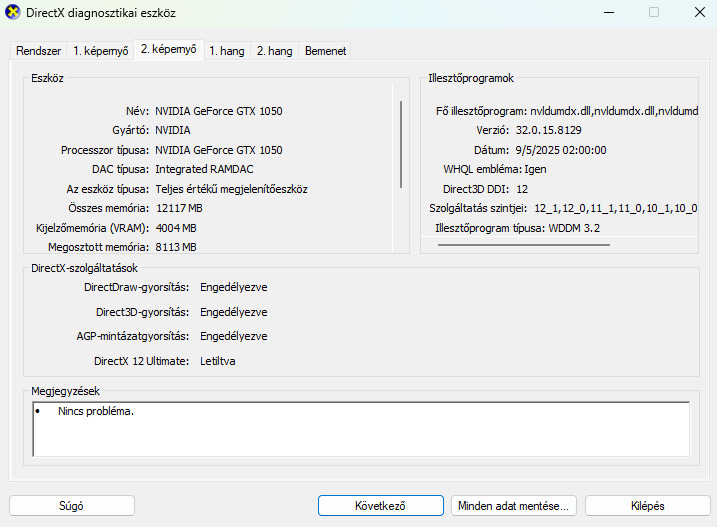Click the driver version 32.0.15.8129
This screenshot has width=717, height=527.
pyautogui.click(x=549, y=130)
